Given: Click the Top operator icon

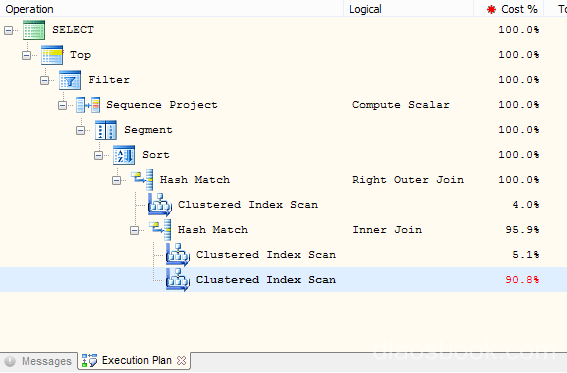Looking at the screenshot, I should tap(52, 55).
